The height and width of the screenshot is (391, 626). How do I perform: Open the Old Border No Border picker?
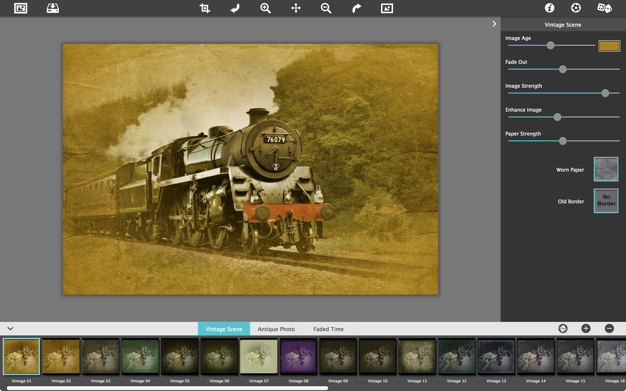[x=606, y=200]
